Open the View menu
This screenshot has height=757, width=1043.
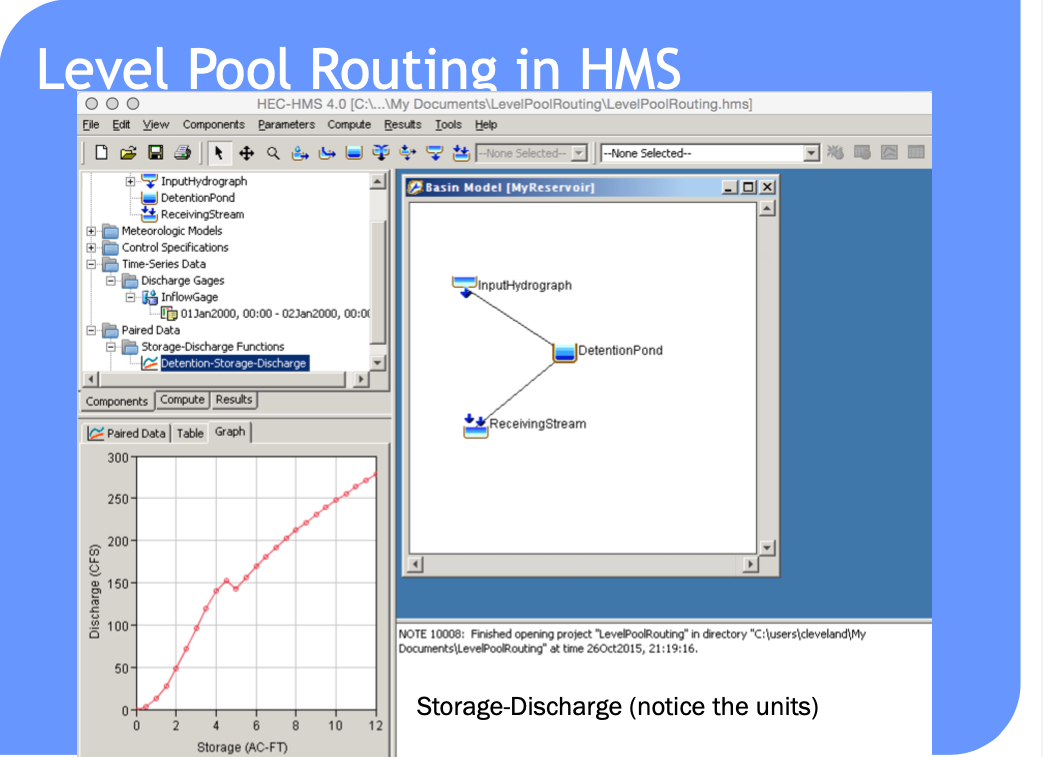coord(156,124)
